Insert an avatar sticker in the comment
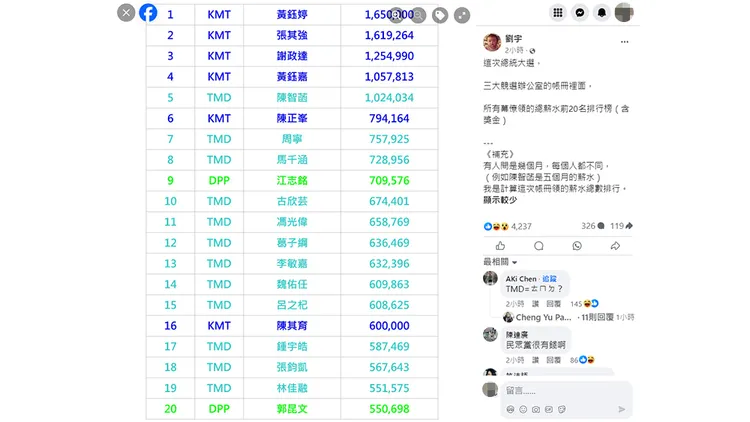750x422 pixels. coord(510,409)
